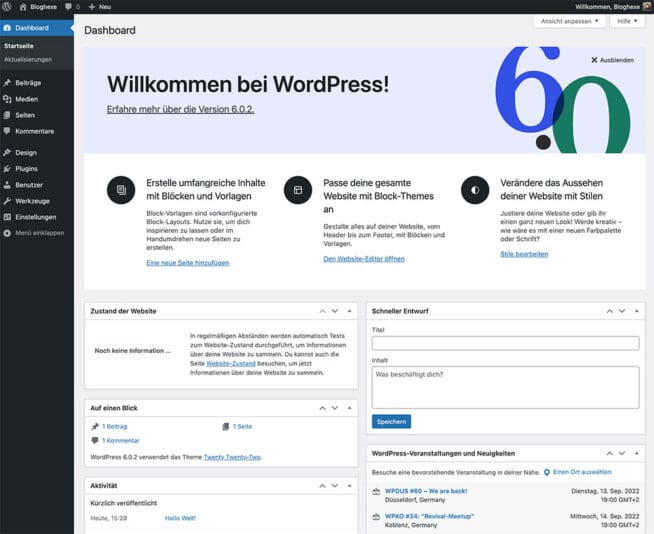Collapse the Zustand der Website panel

coord(350,311)
